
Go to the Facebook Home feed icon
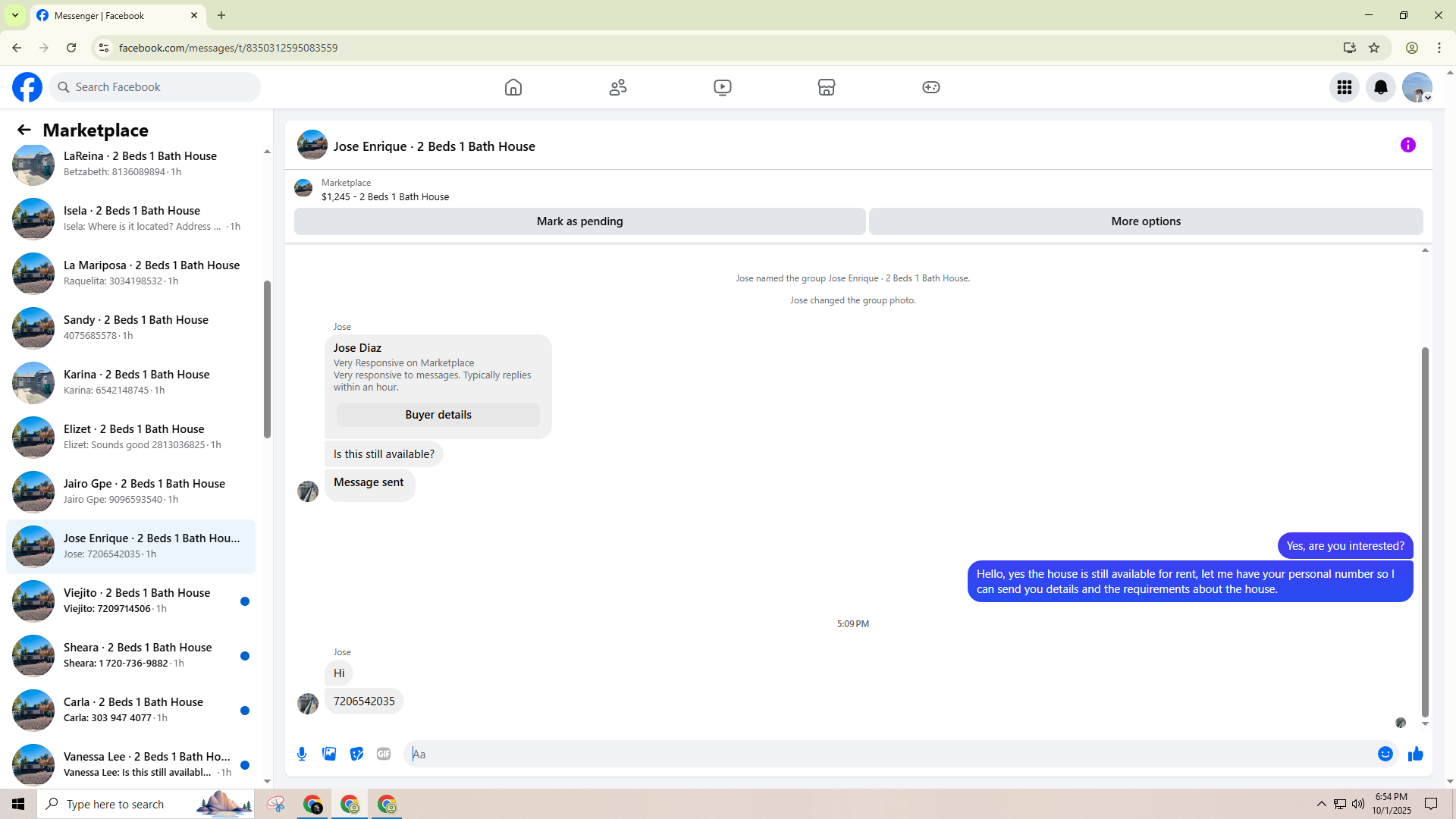(513, 87)
